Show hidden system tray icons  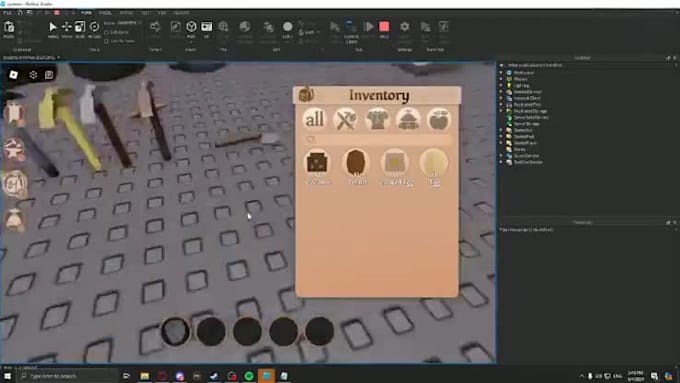pos(582,376)
